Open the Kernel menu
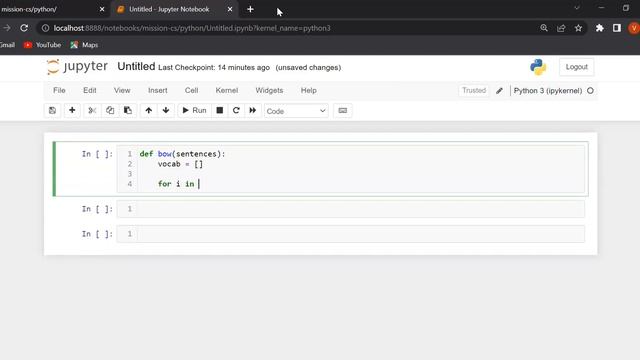The height and width of the screenshot is (360, 640). click(227, 91)
